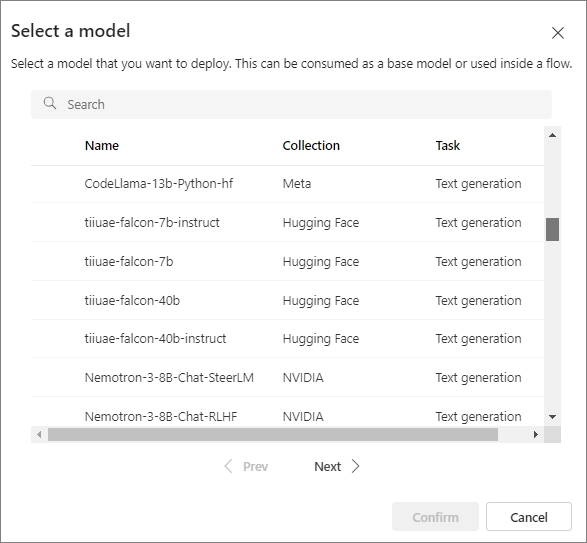Click the Name column header
The width and height of the screenshot is (587, 543).
pos(102,145)
